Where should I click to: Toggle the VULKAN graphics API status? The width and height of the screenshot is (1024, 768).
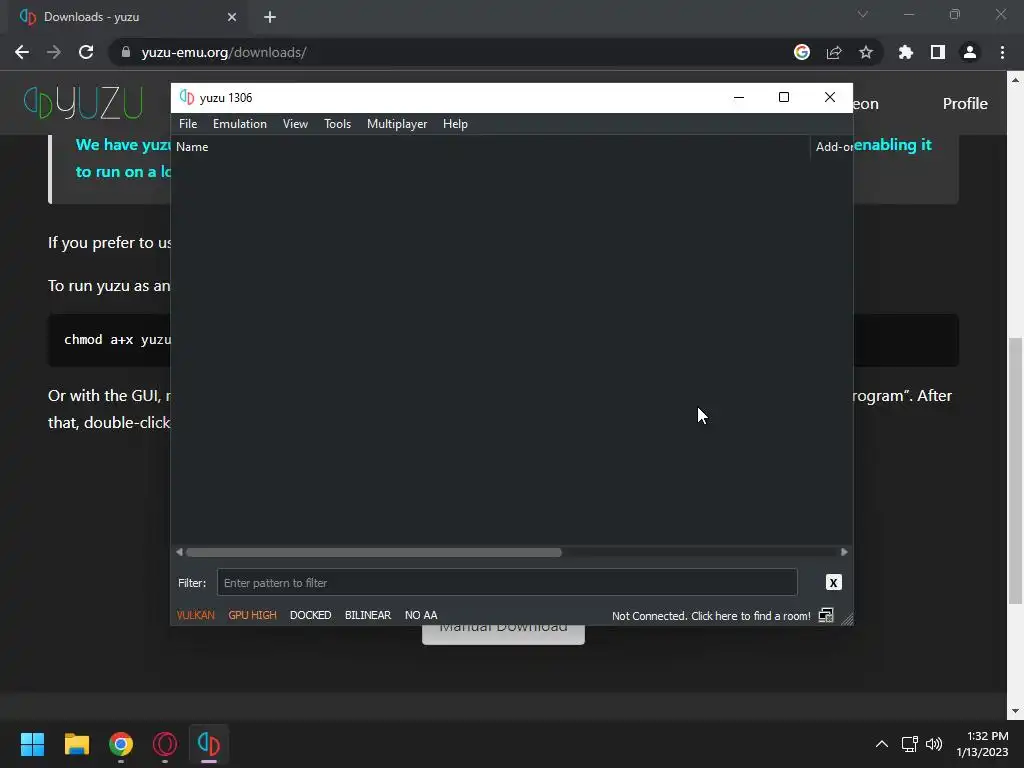[x=195, y=615]
